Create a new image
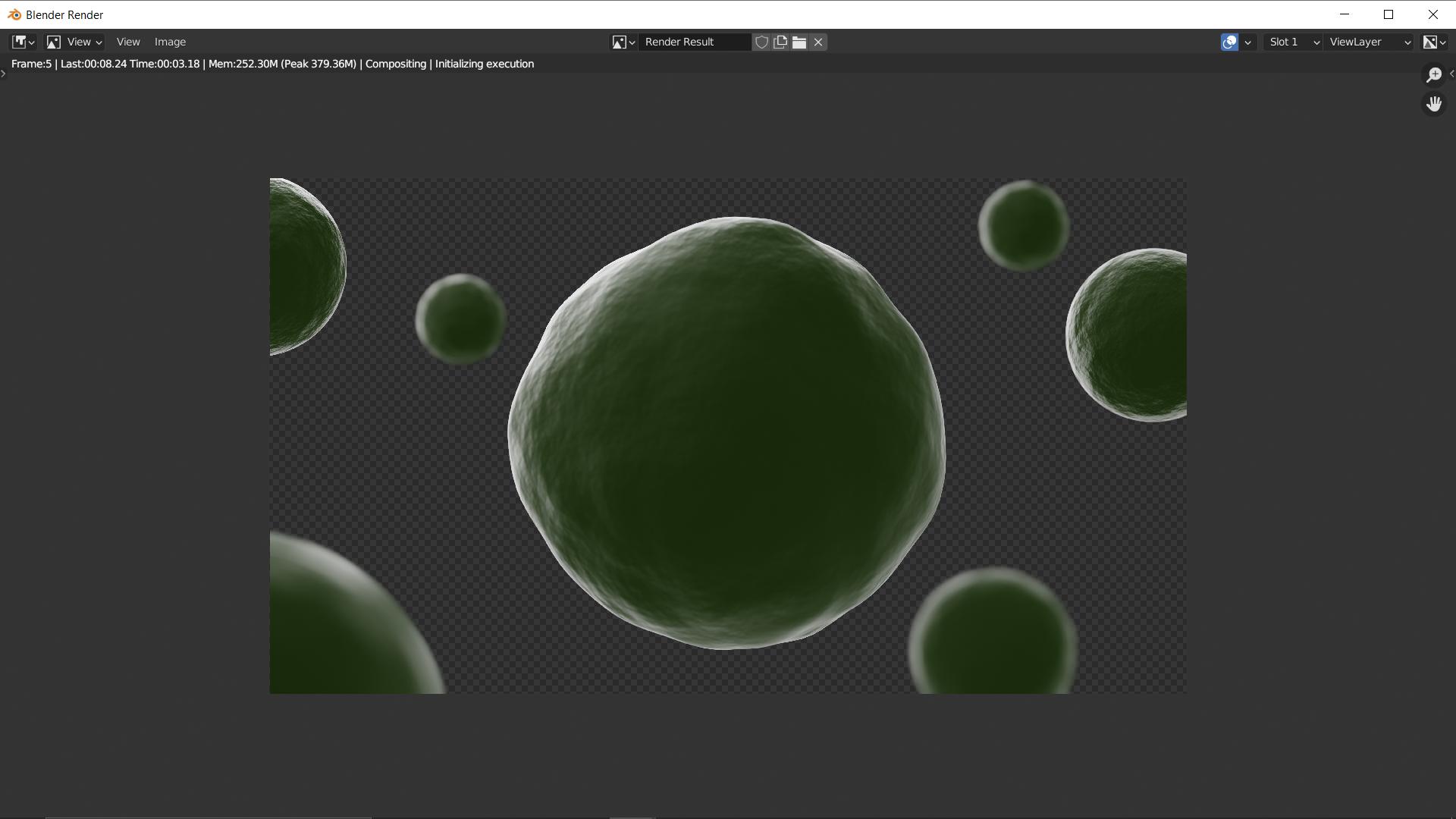Viewport: 1456px width, 819px height. click(780, 42)
